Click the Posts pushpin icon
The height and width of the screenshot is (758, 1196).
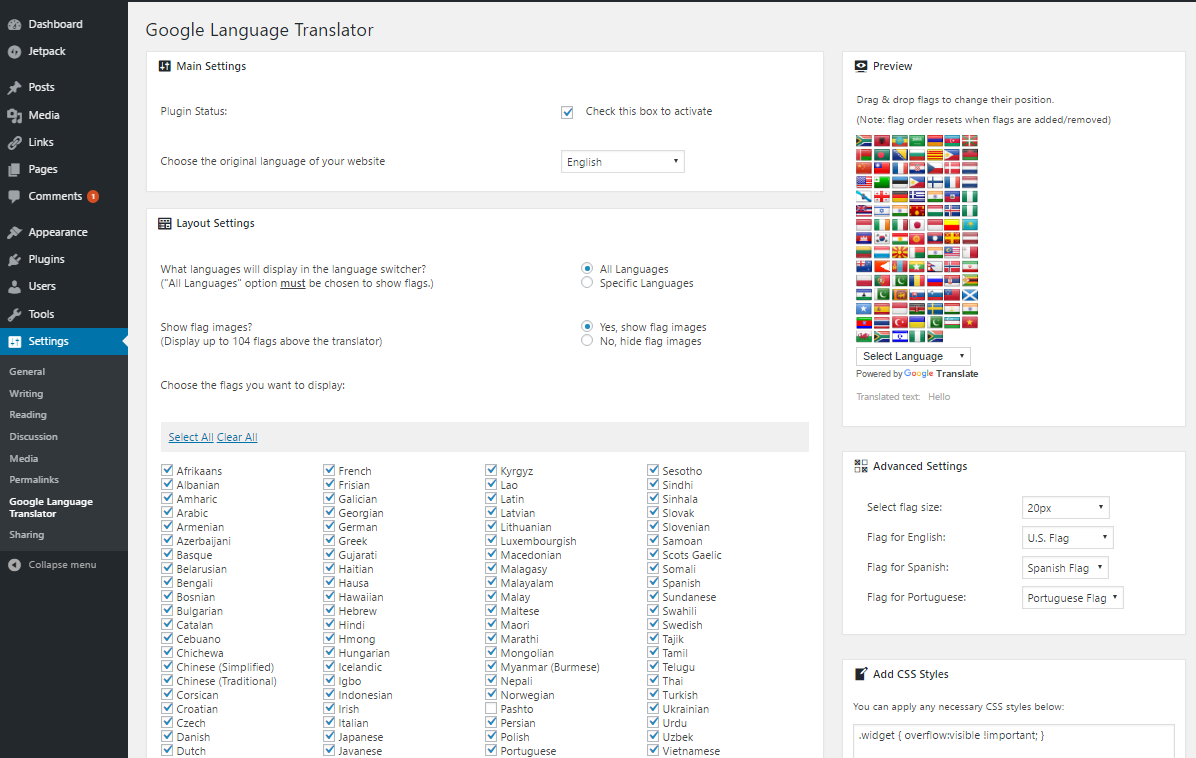point(14,87)
